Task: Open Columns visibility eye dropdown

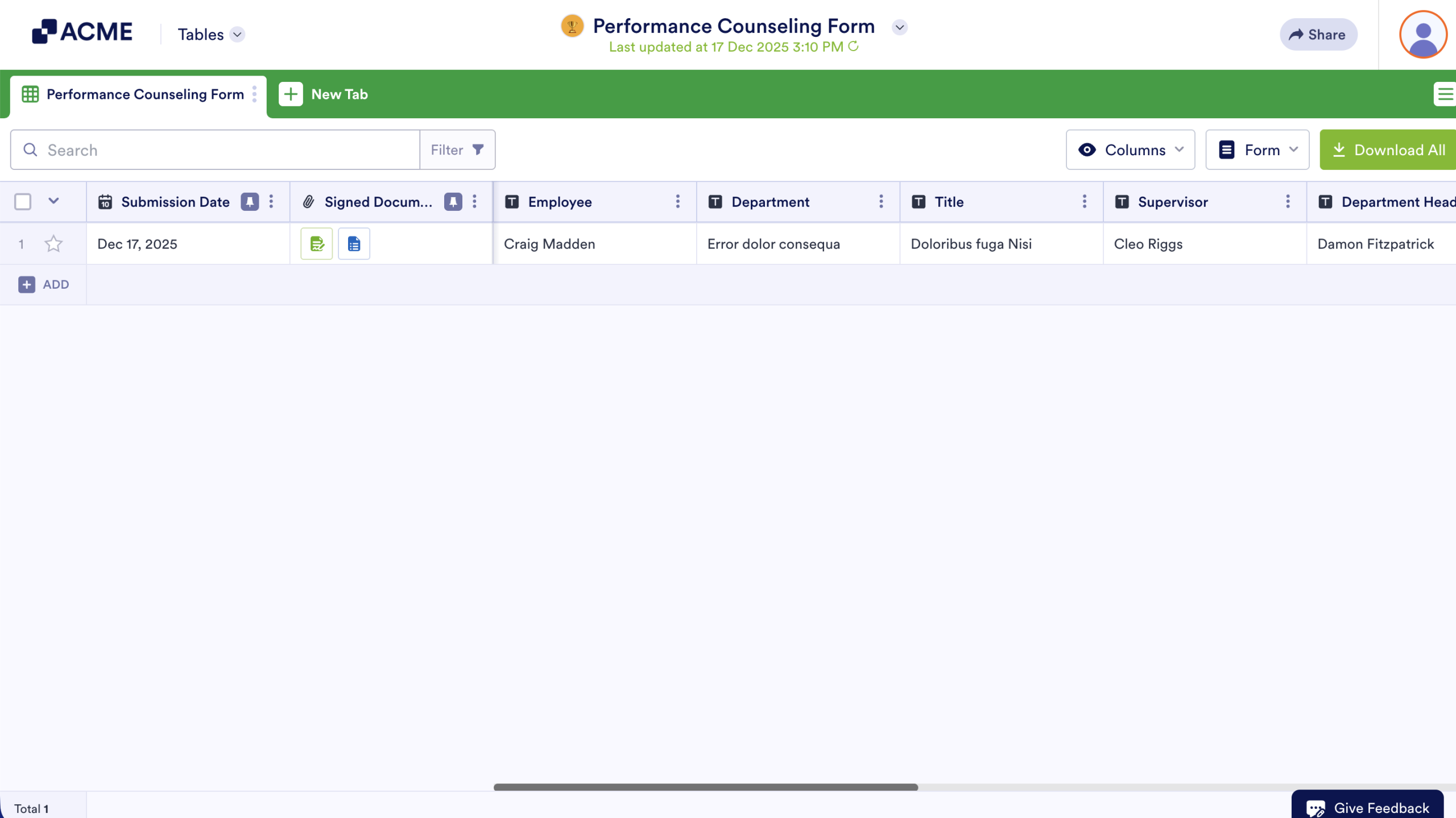Action: coord(1130,150)
